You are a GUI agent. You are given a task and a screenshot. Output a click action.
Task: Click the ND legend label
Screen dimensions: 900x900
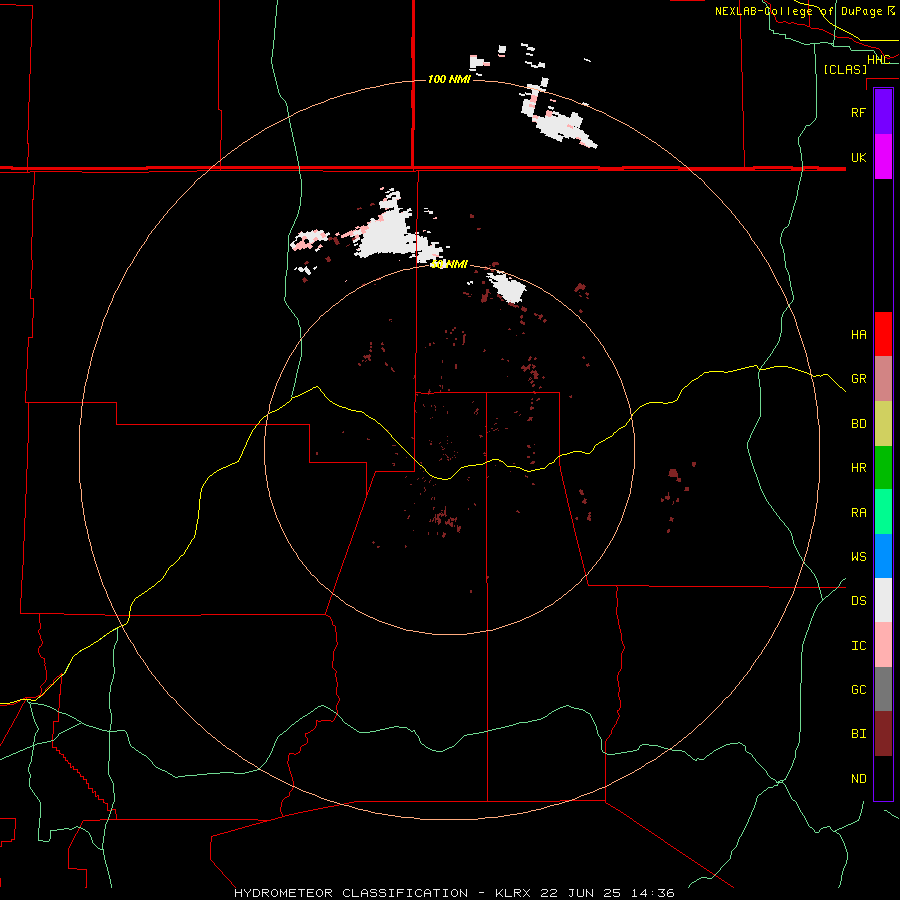pyautogui.click(x=858, y=779)
